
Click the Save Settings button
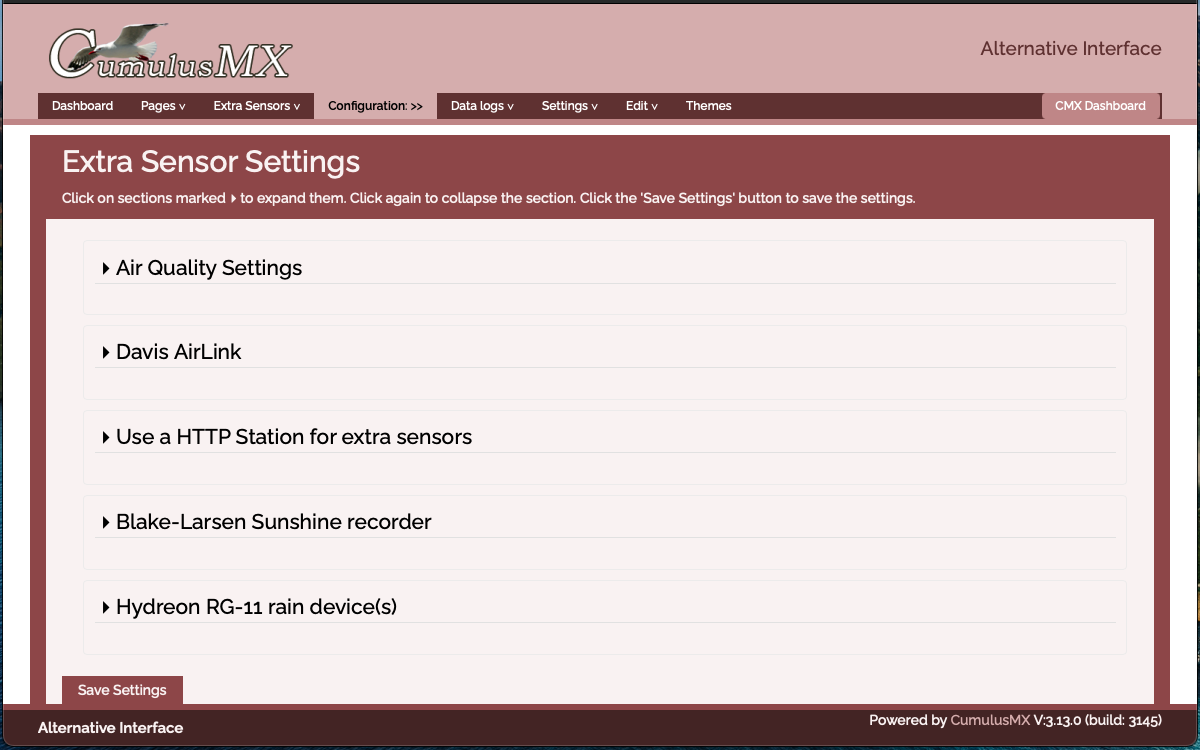(122, 690)
